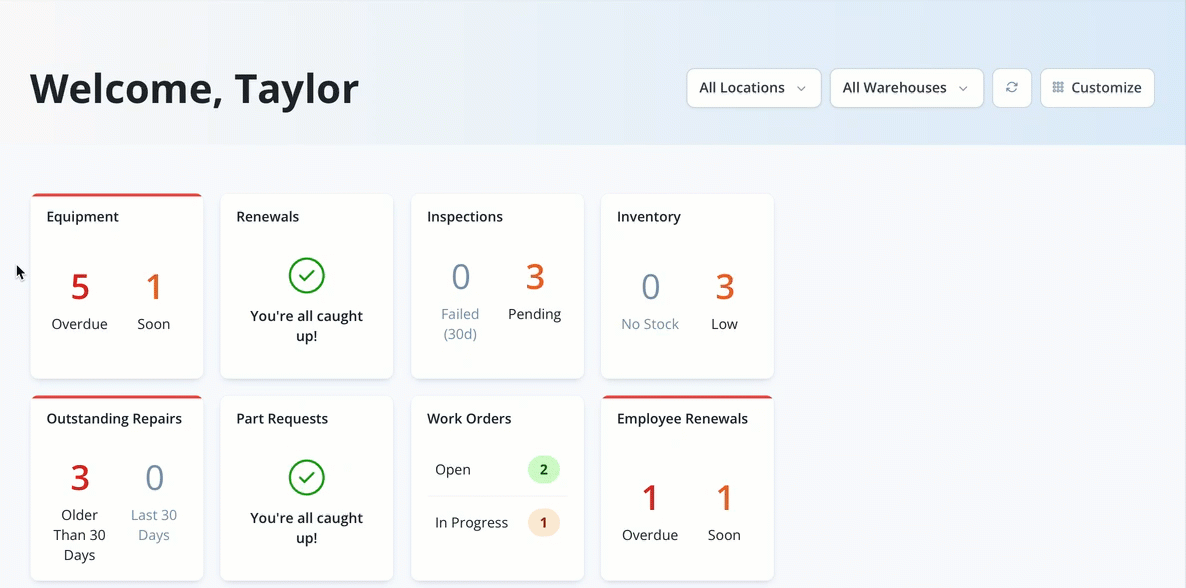Viewport: 1186px width, 588px height.
Task: Click the green checkmark in the Renewals card
Action: [x=306, y=276]
